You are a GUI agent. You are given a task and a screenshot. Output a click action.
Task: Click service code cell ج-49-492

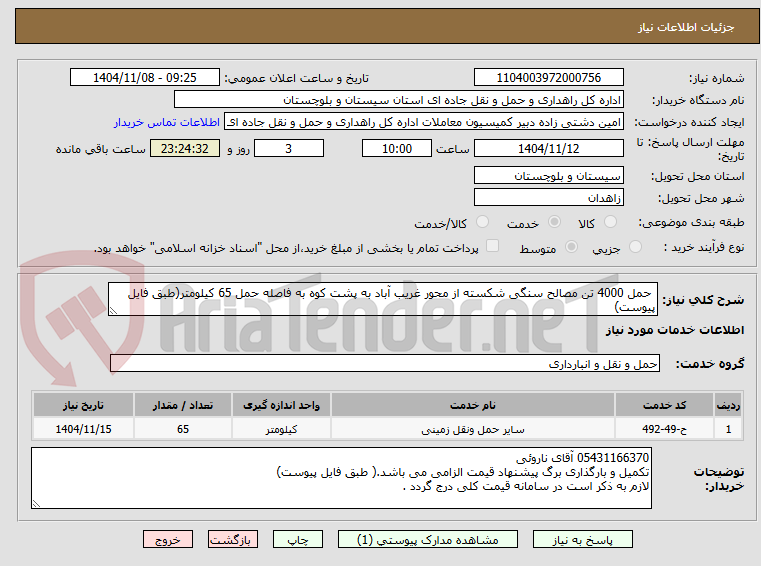(x=664, y=429)
